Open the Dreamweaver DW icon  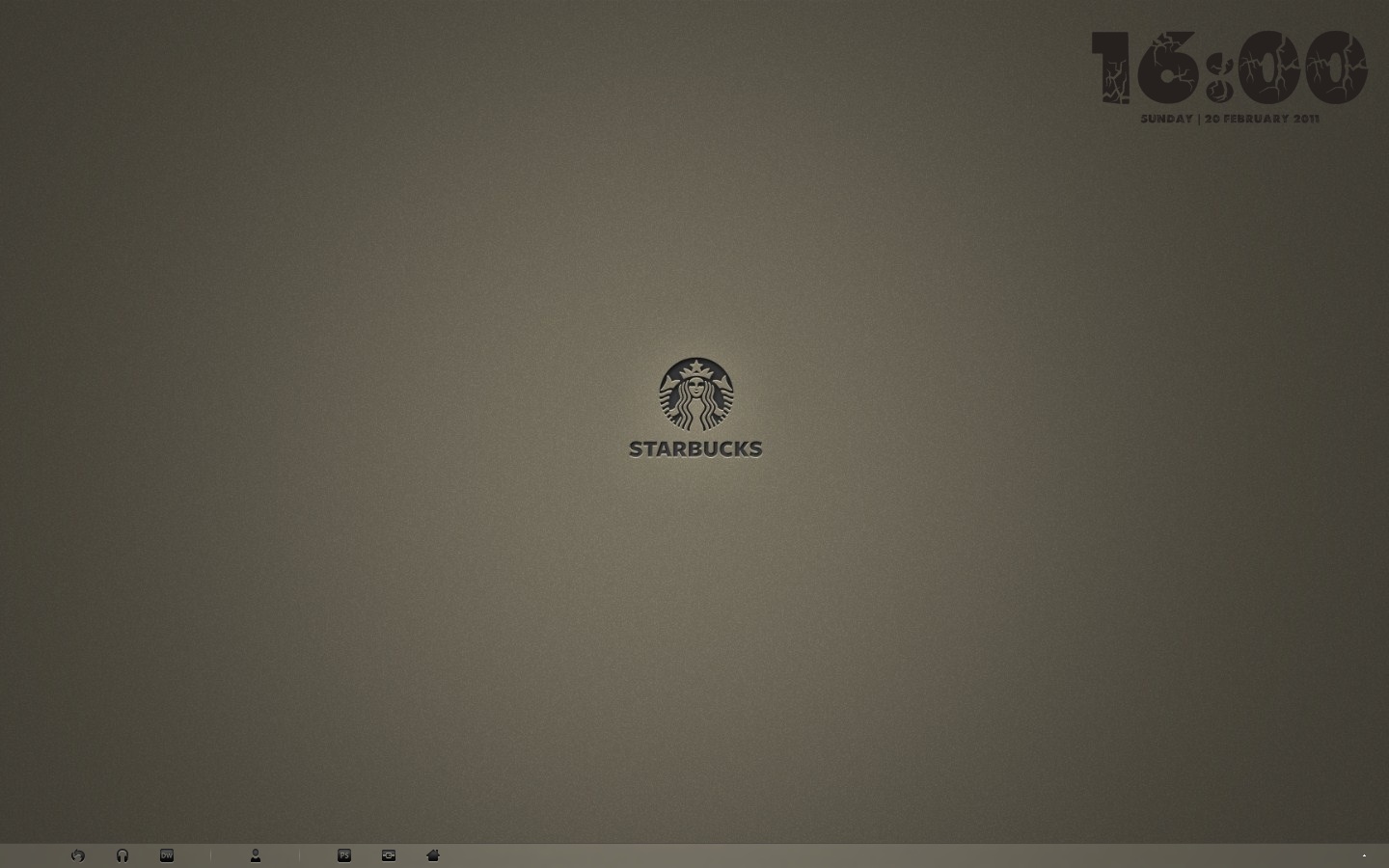(x=167, y=855)
